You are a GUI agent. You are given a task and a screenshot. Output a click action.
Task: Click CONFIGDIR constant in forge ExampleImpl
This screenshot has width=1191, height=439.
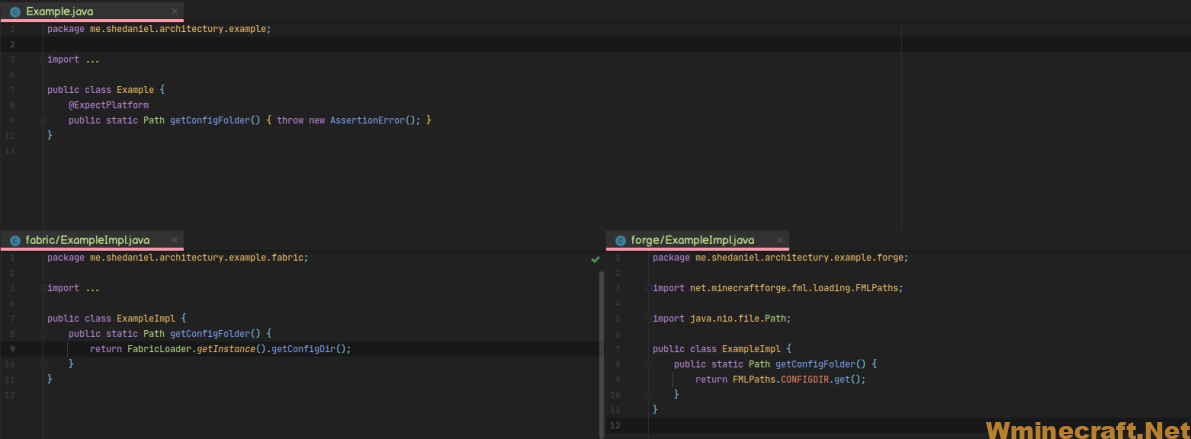click(x=806, y=380)
